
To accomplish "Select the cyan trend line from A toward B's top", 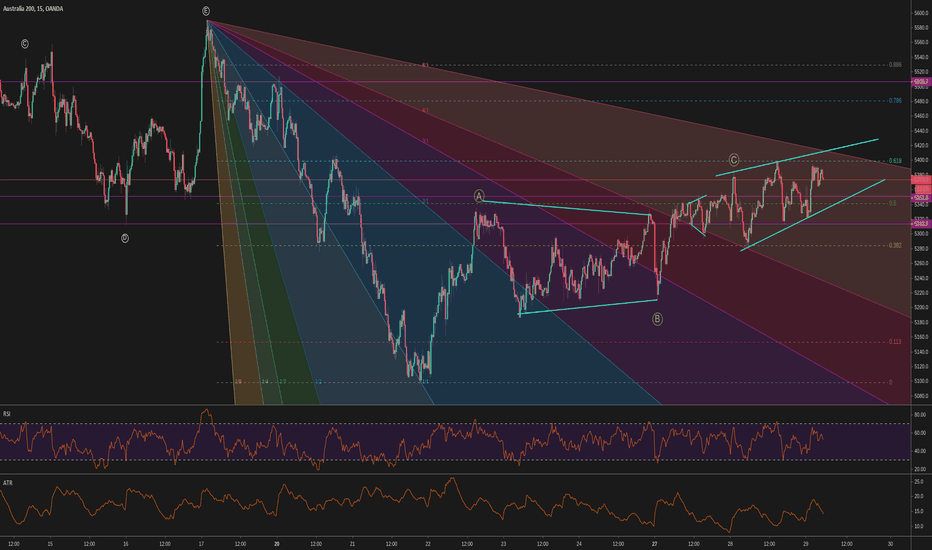I will tap(565, 208).
